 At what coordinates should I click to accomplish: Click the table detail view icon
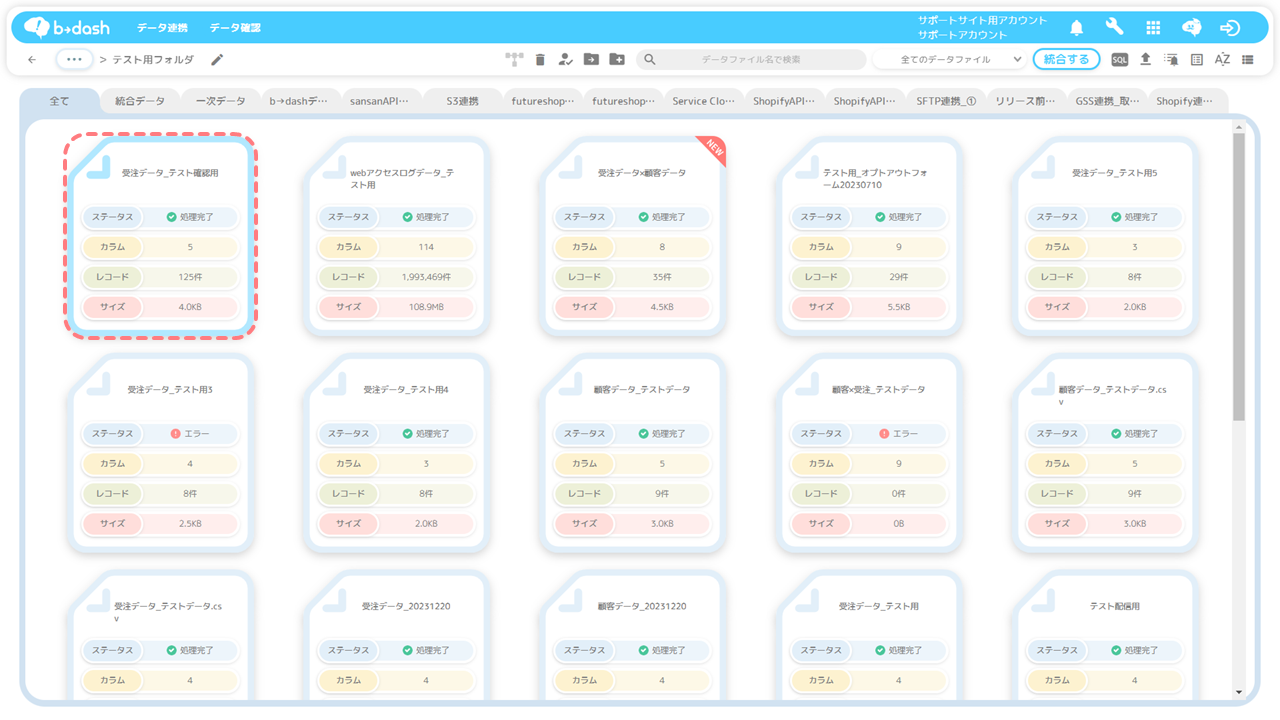pyautogui.click(x=1197, y=60)
